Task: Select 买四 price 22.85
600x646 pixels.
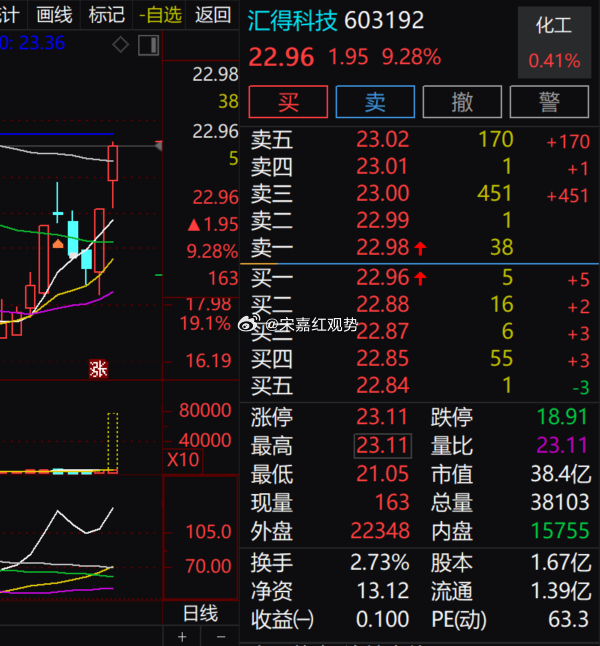Action: (x=382, y=358)
